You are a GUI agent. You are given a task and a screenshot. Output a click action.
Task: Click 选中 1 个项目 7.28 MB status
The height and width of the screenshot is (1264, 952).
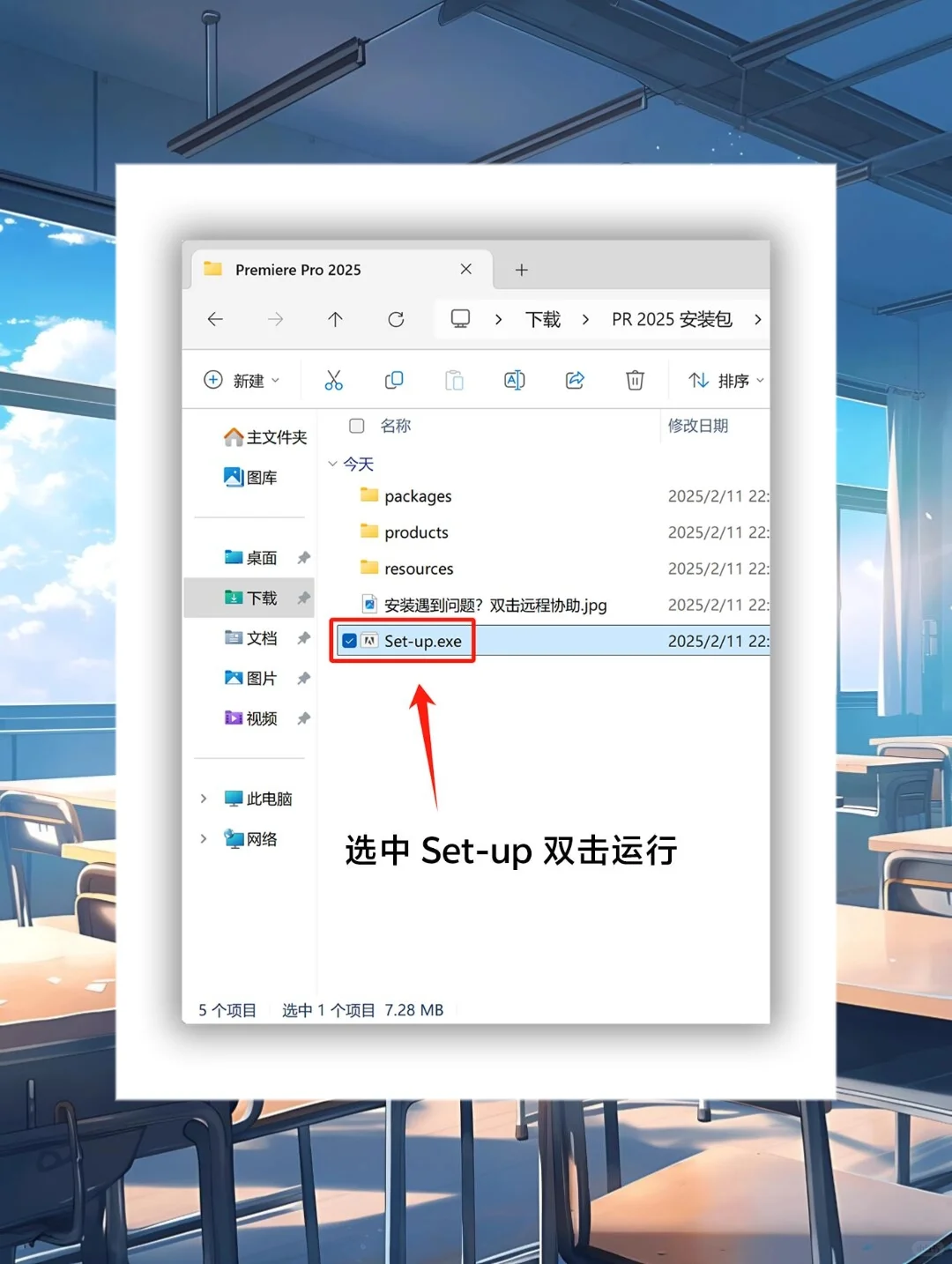(x=362, y=1010)
